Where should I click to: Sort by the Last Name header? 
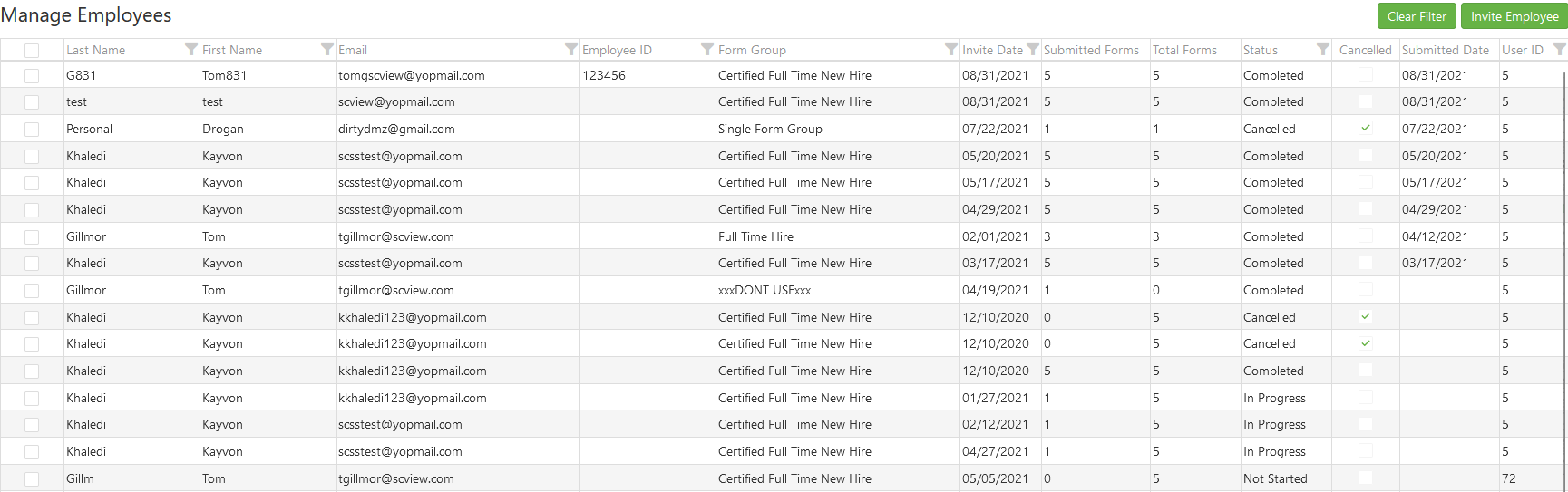click(95, 50)
